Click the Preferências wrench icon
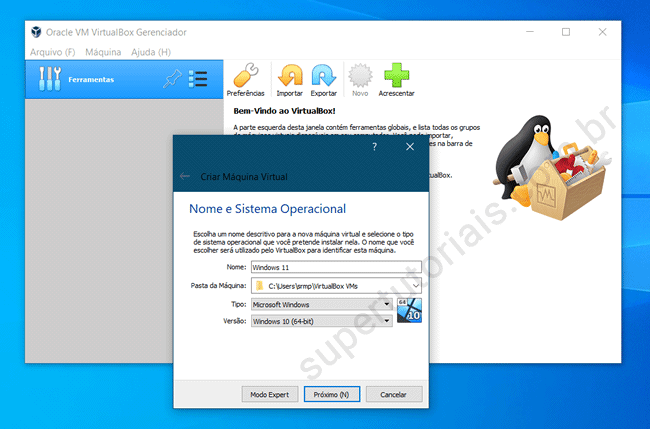This screenshot has width=650, height=429. [x=245, y=76]
